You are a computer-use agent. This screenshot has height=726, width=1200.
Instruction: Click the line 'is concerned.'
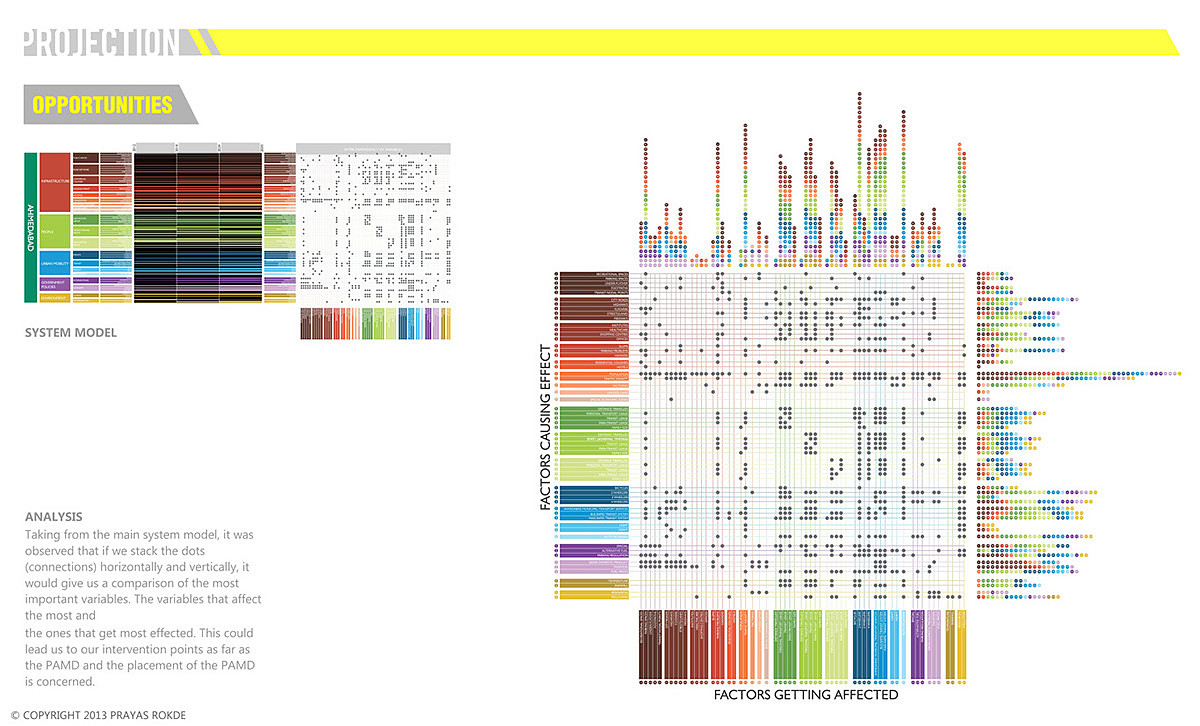coord(60,681)
